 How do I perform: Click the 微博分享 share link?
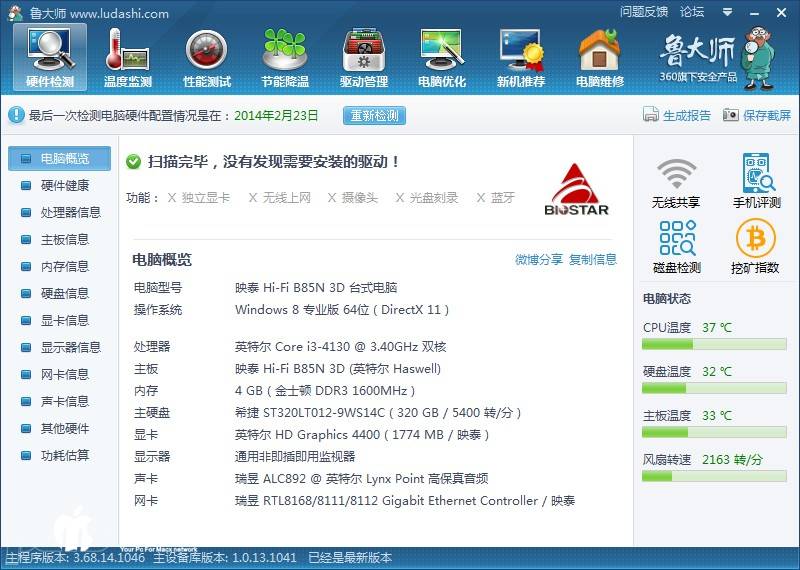(539, 260)
